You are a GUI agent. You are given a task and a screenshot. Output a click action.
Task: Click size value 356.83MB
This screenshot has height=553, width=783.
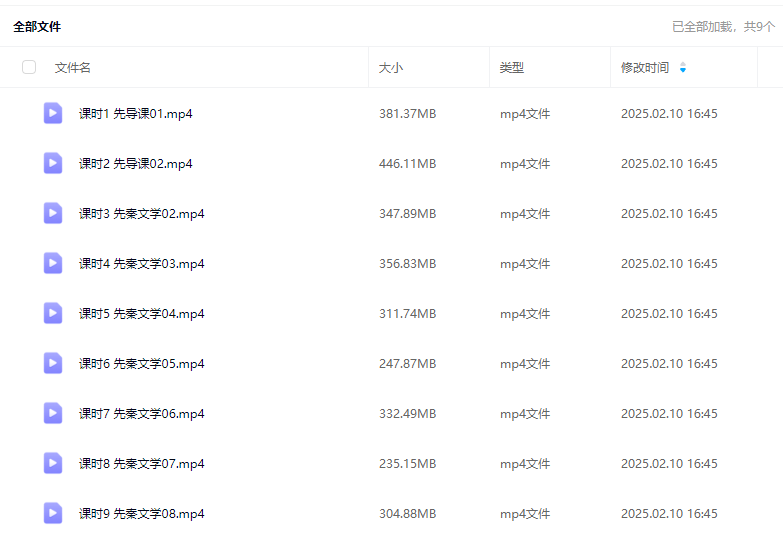click(407, 264)
